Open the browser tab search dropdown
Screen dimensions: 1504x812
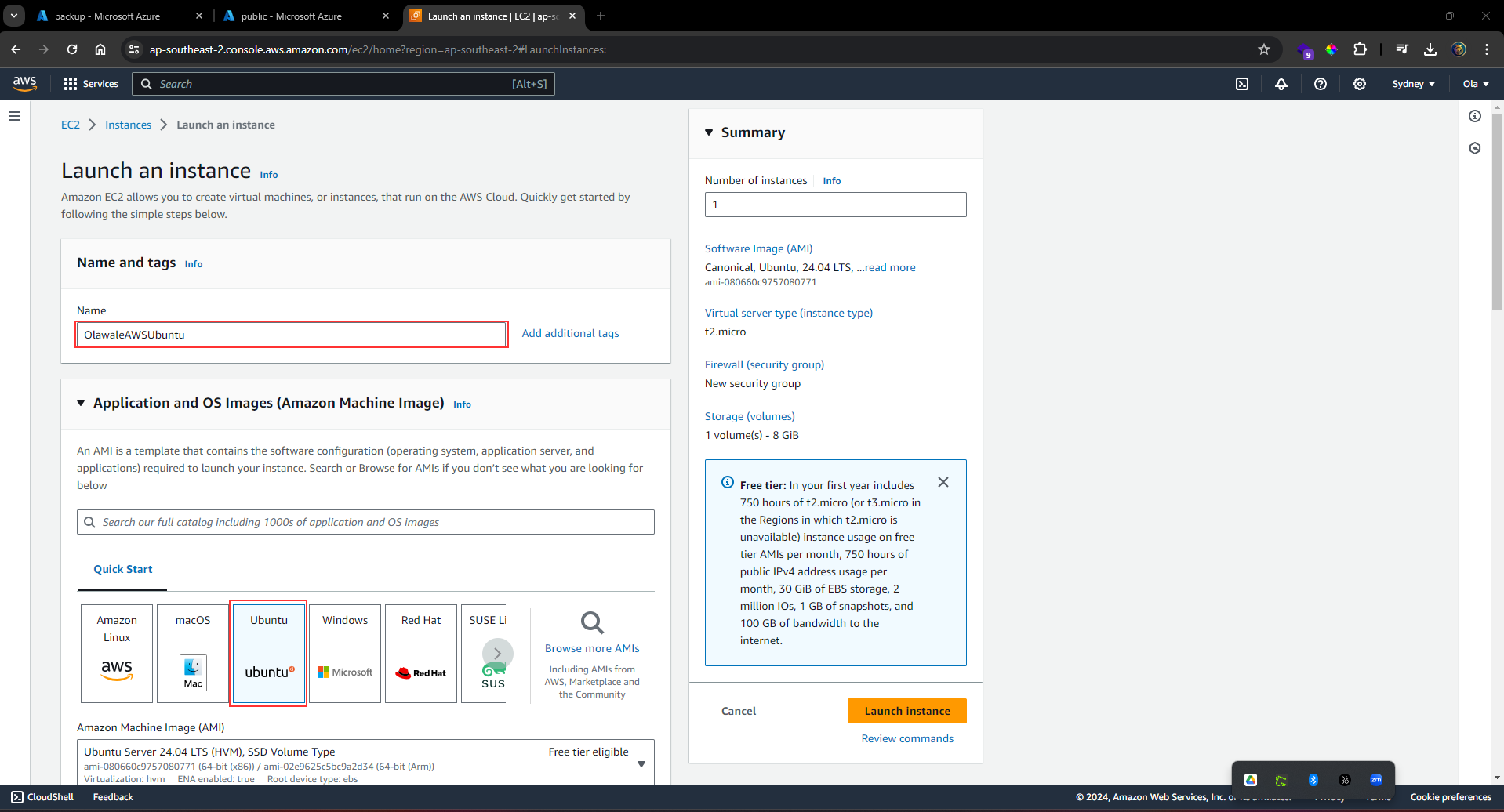tap(14, 16)
